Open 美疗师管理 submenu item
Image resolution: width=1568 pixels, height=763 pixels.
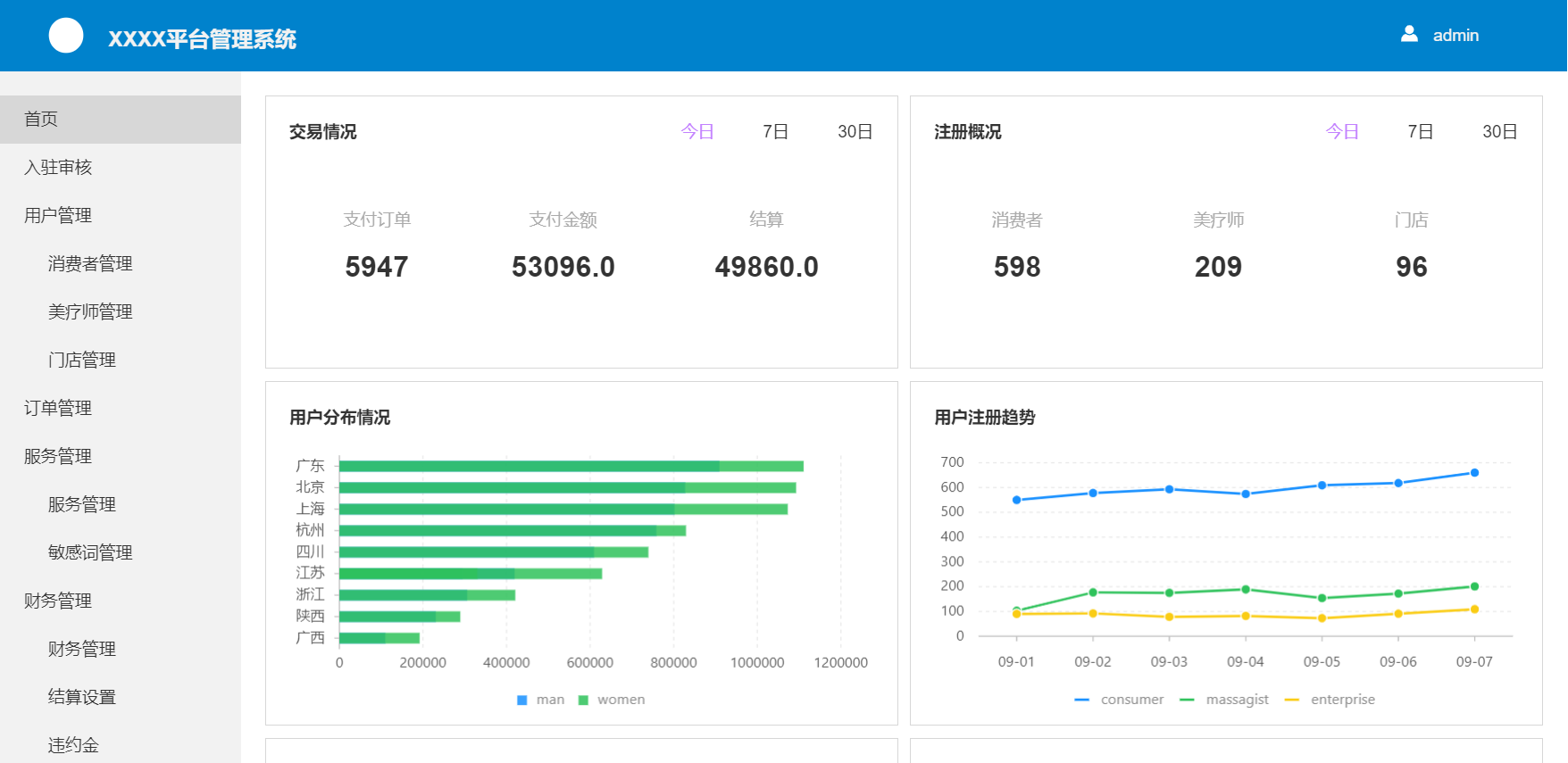pyautogui.click(x=121, y=312)
